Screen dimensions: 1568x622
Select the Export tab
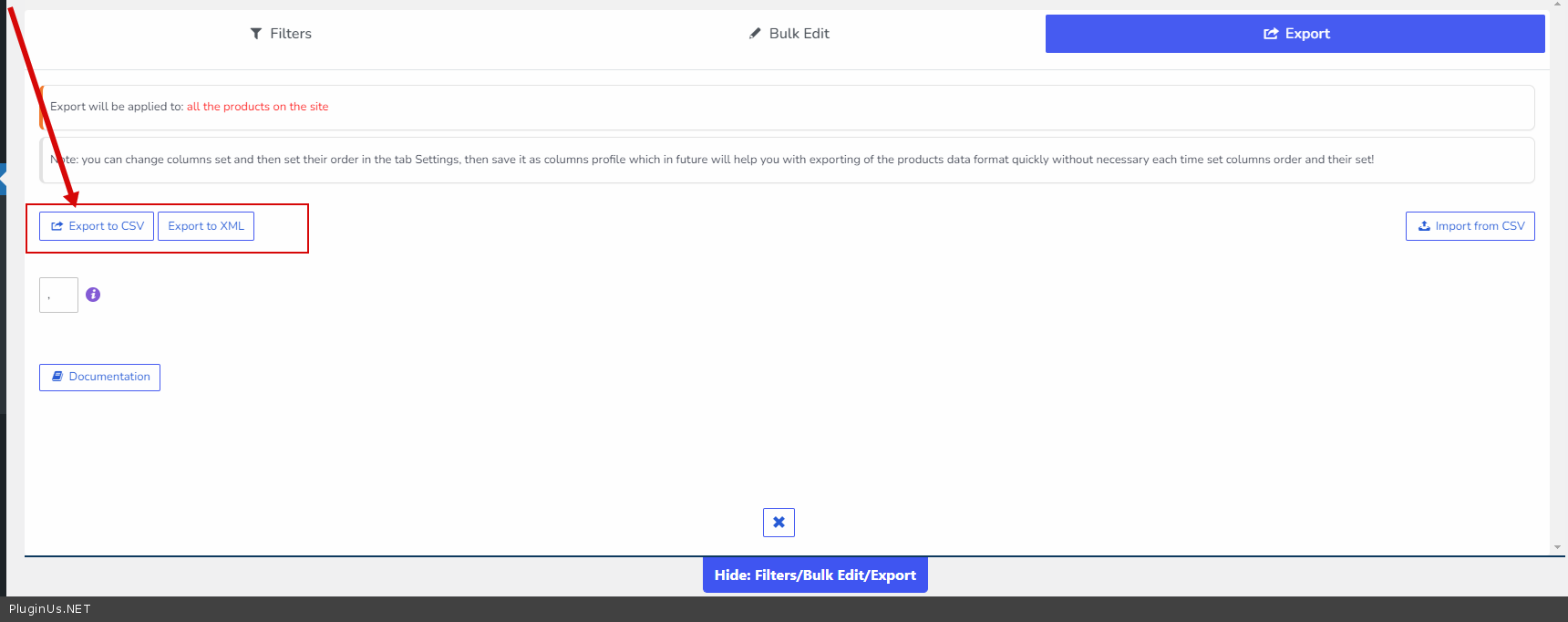[1295, 34]
